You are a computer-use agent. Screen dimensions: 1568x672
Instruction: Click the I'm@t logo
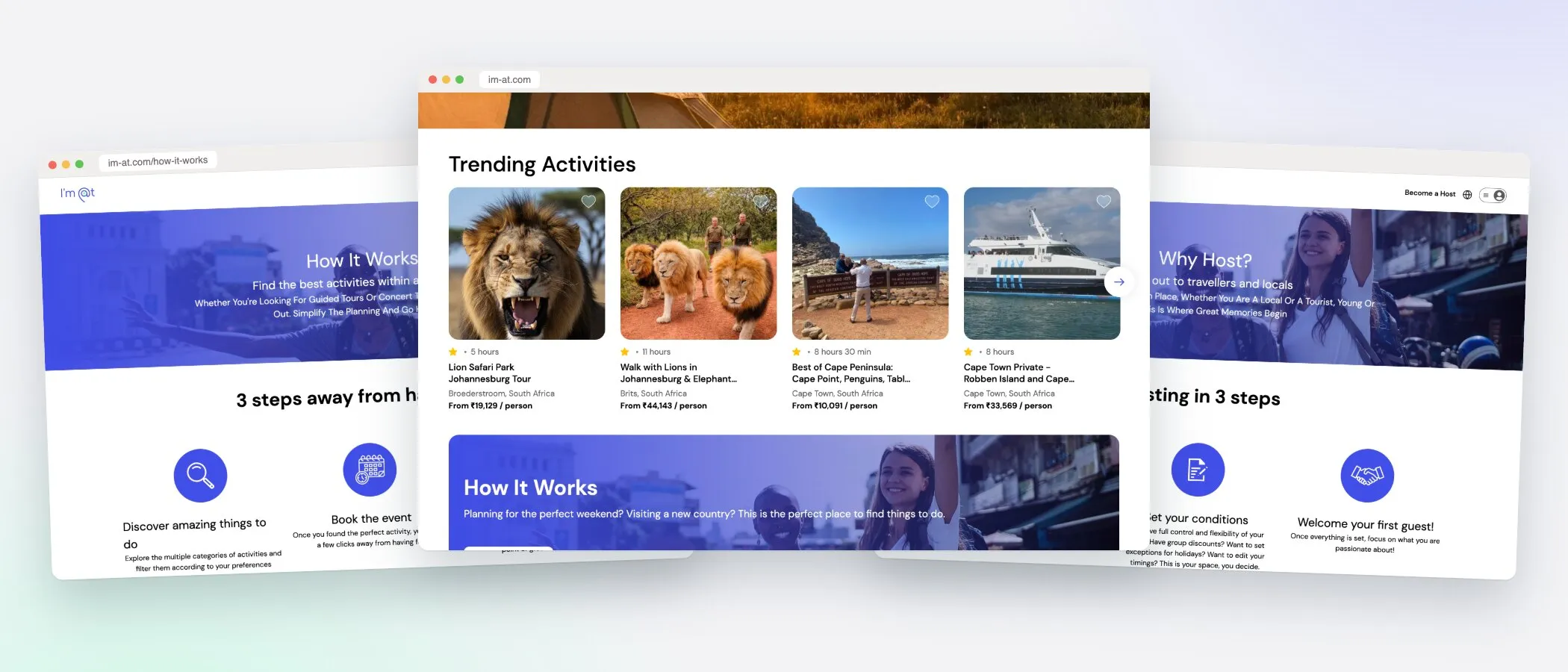(x=78, y=193)
